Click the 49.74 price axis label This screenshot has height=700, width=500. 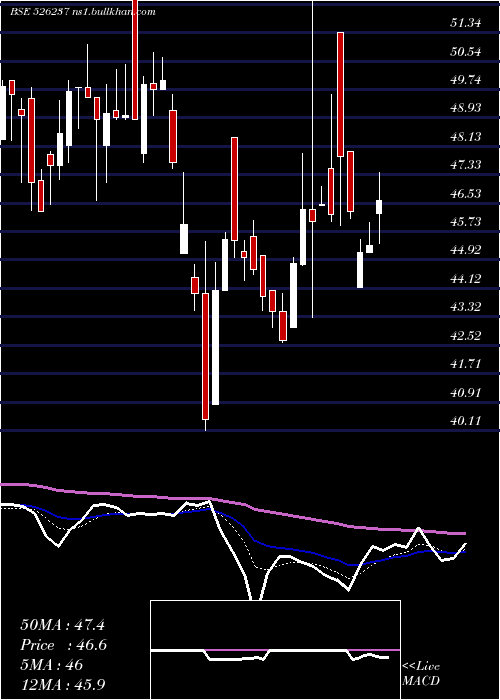click(x=466, y=80)
